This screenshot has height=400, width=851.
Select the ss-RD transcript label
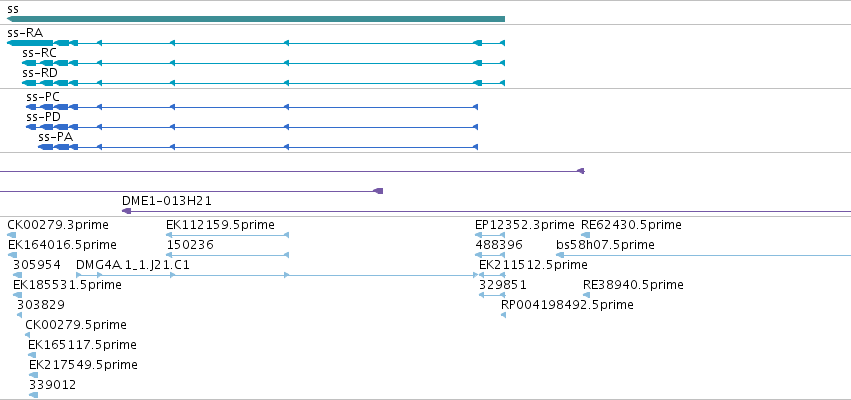[x=40, y=73]
